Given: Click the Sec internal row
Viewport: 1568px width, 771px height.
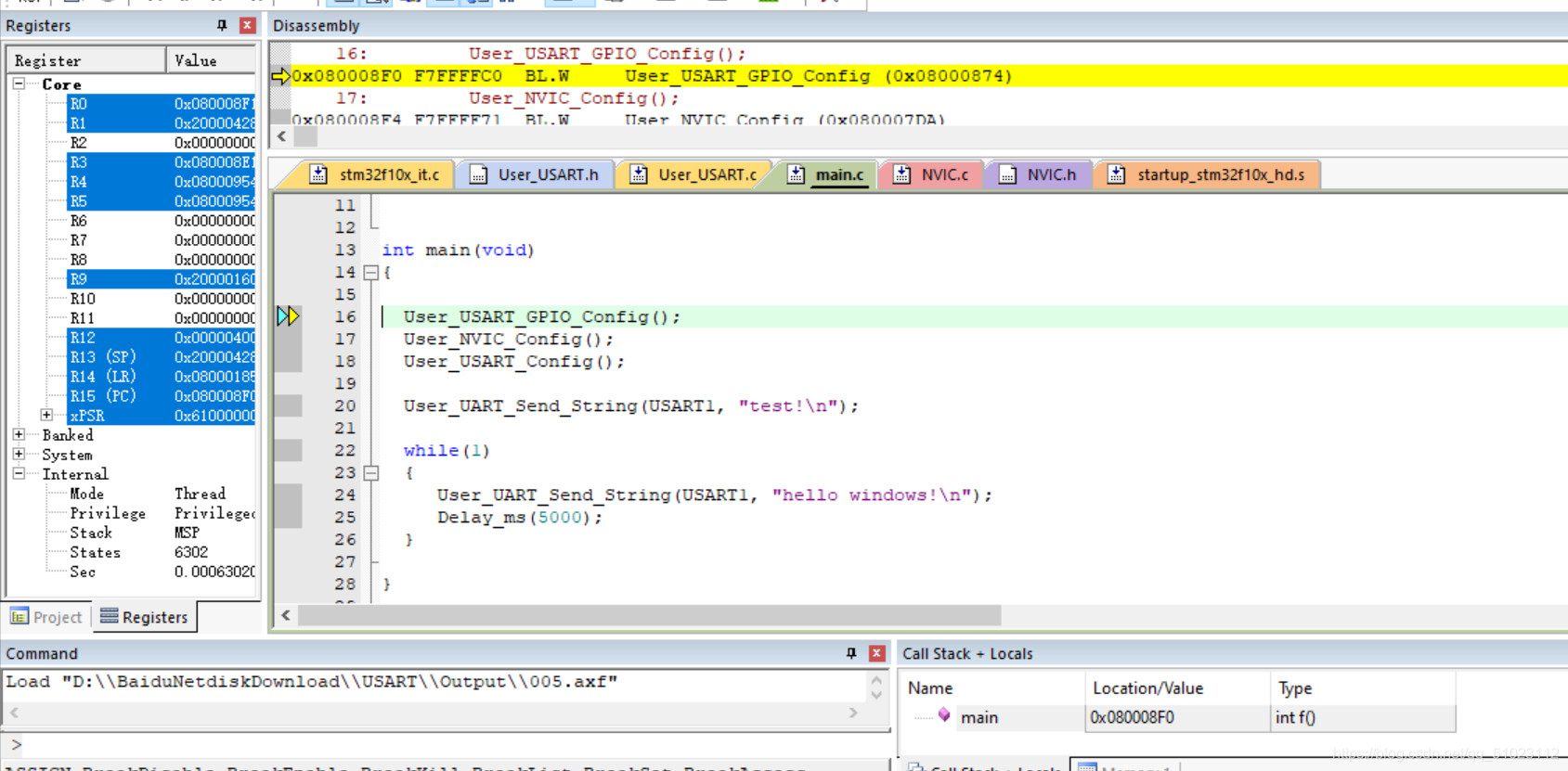Looking at the screenshot, I should click(x=162, y=572).
